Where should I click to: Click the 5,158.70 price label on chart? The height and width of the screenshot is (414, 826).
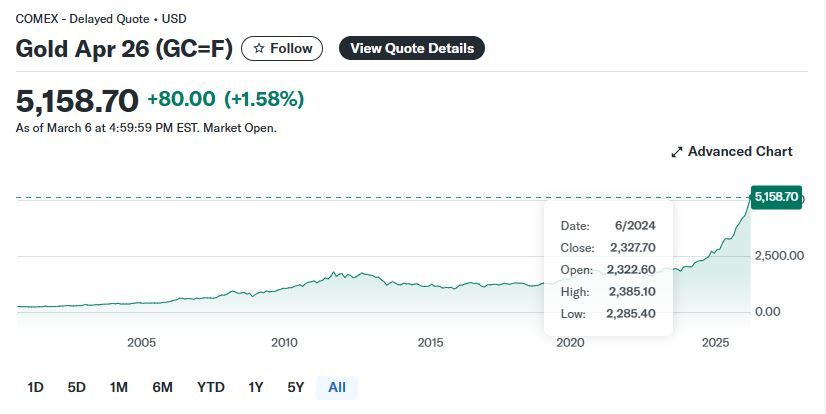pyautogui.click(x=777, y=197)
